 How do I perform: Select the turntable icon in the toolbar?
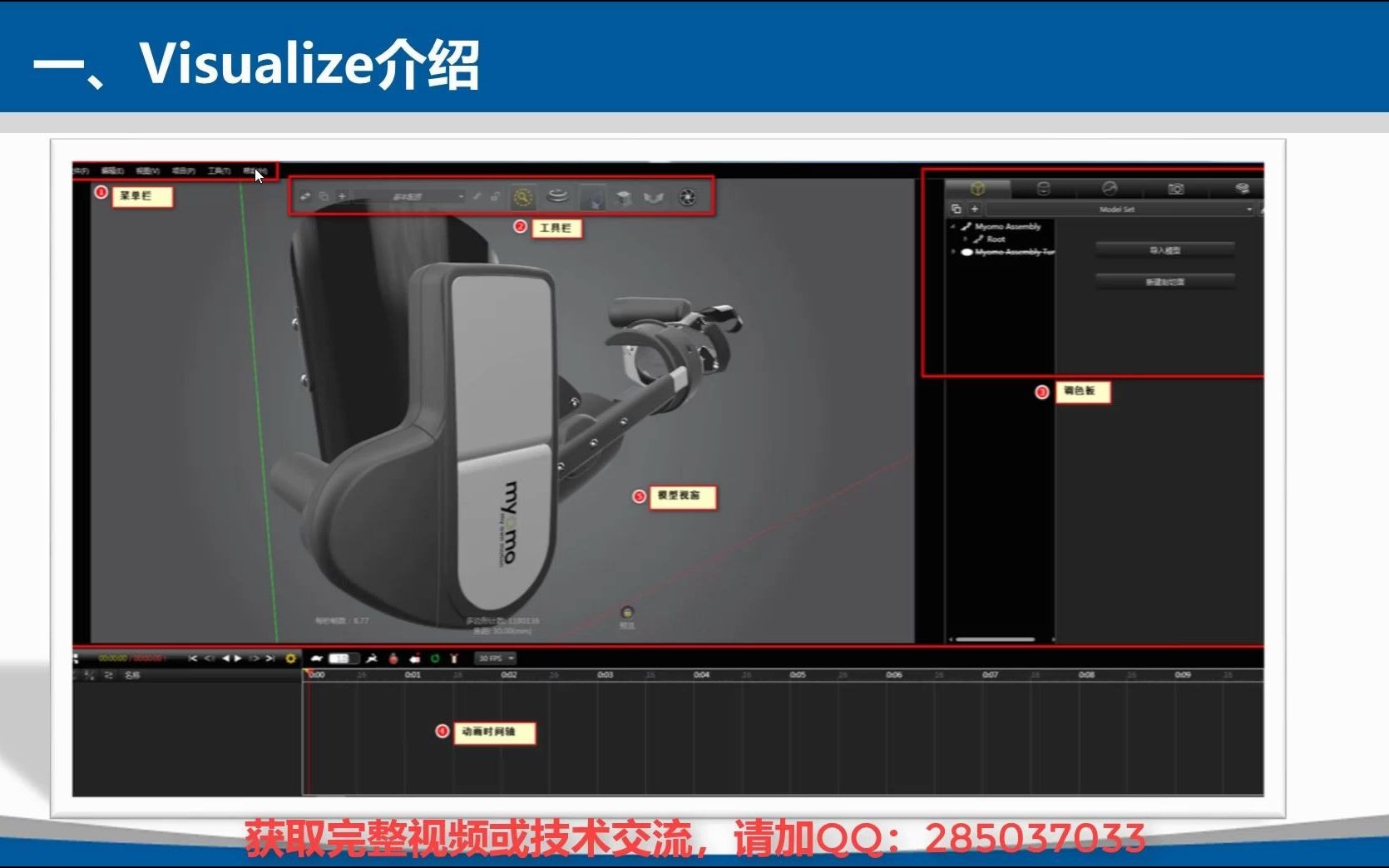pyautogui.click(x=556, y=198)
